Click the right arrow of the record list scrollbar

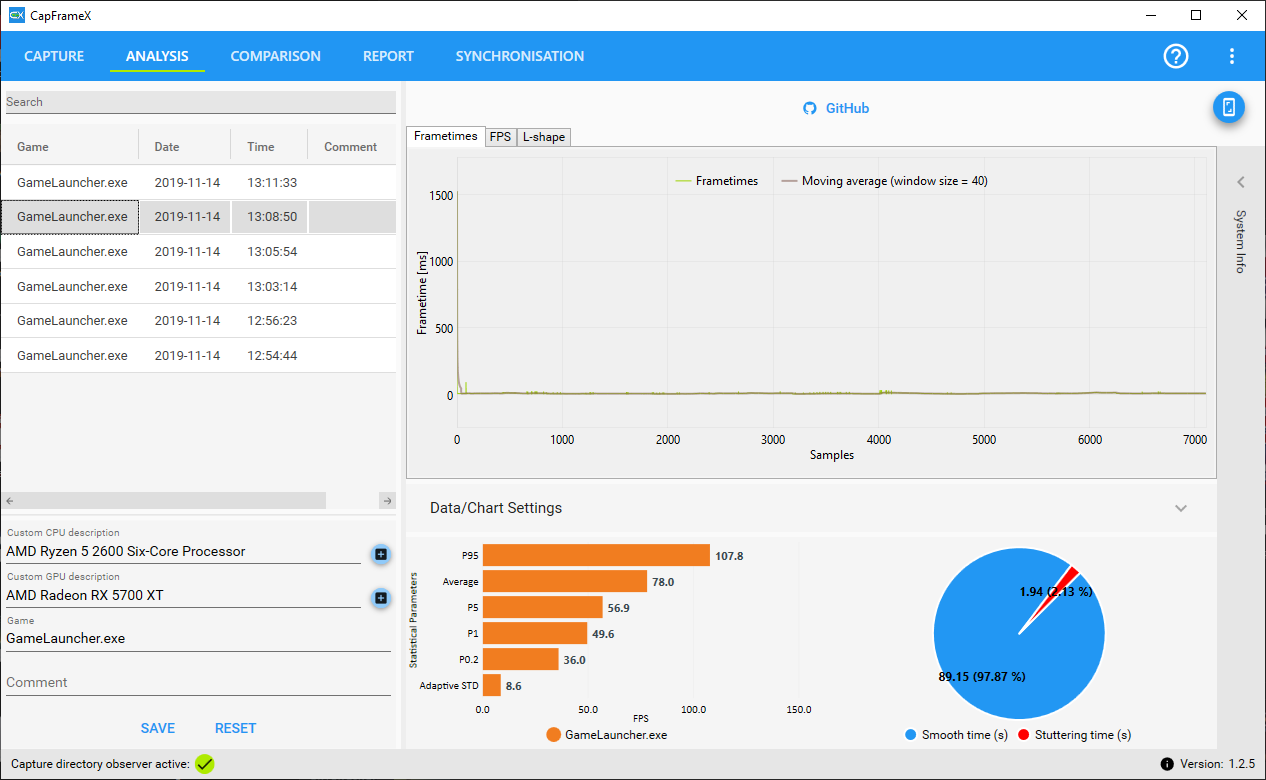click(x=388, y=500)
